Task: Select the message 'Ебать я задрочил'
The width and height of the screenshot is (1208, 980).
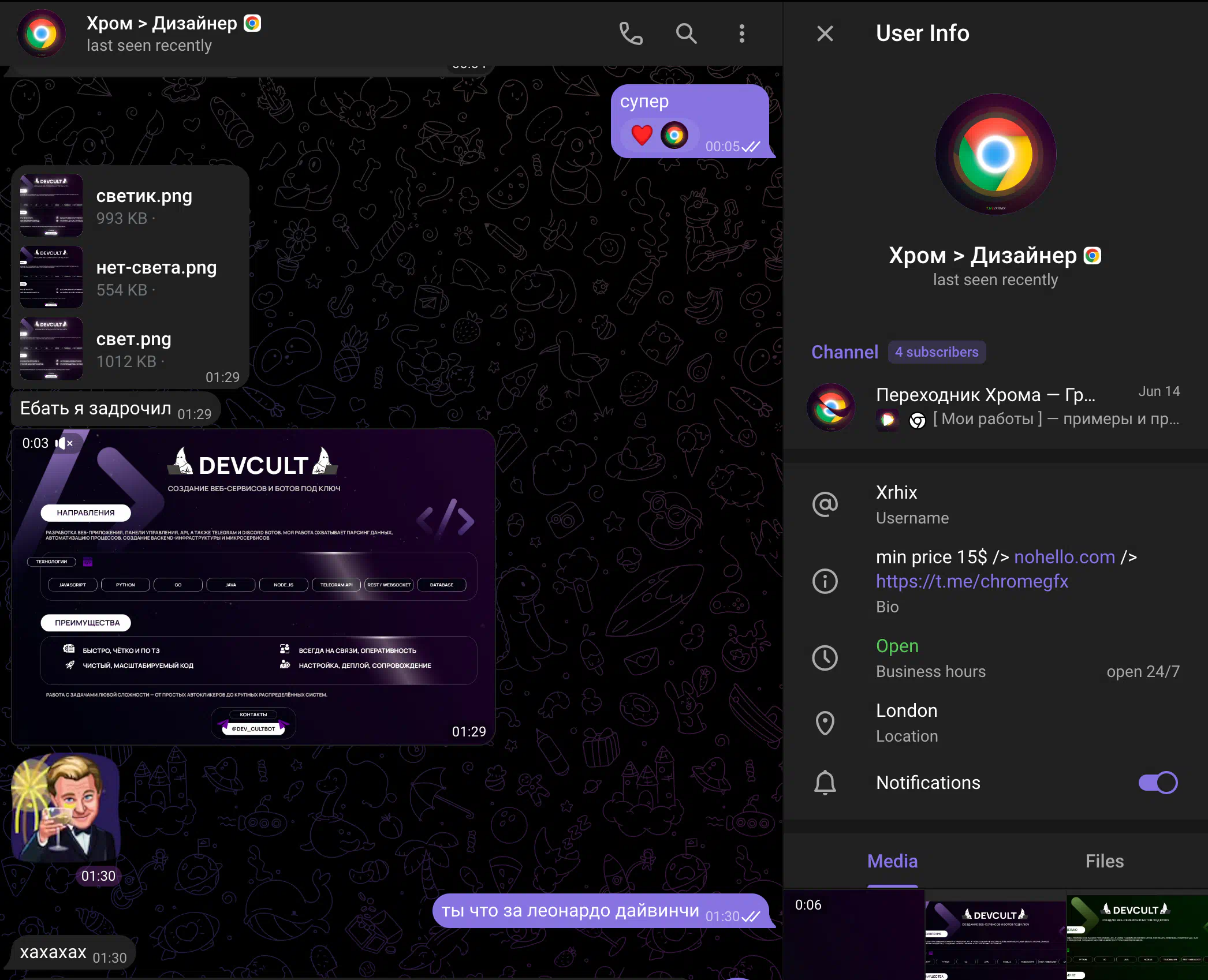Action: 115,409
